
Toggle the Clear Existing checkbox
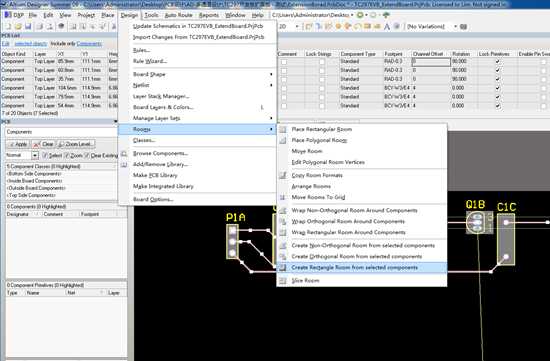pos(87,155)
